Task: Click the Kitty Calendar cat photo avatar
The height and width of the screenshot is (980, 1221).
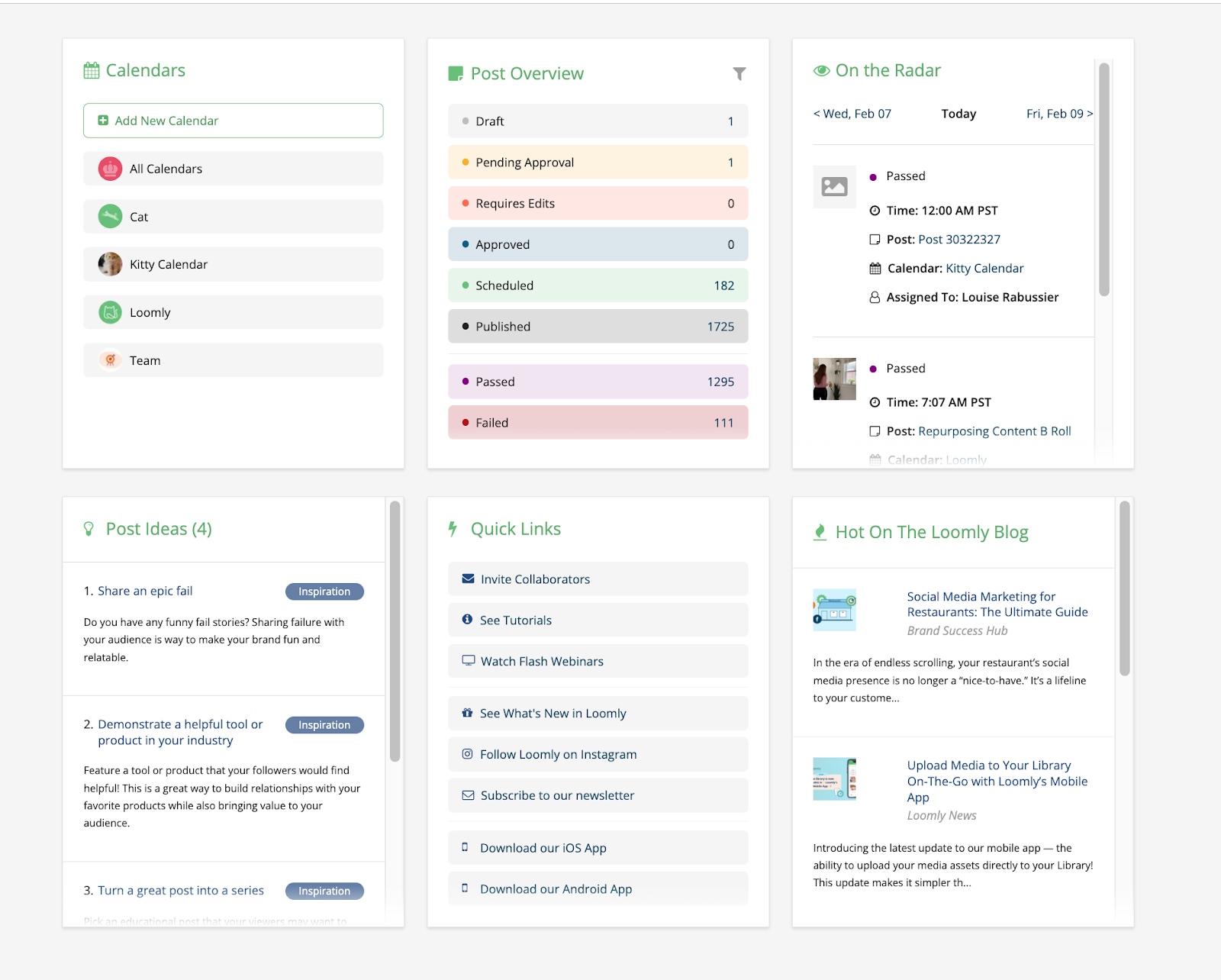Action: 110,264
